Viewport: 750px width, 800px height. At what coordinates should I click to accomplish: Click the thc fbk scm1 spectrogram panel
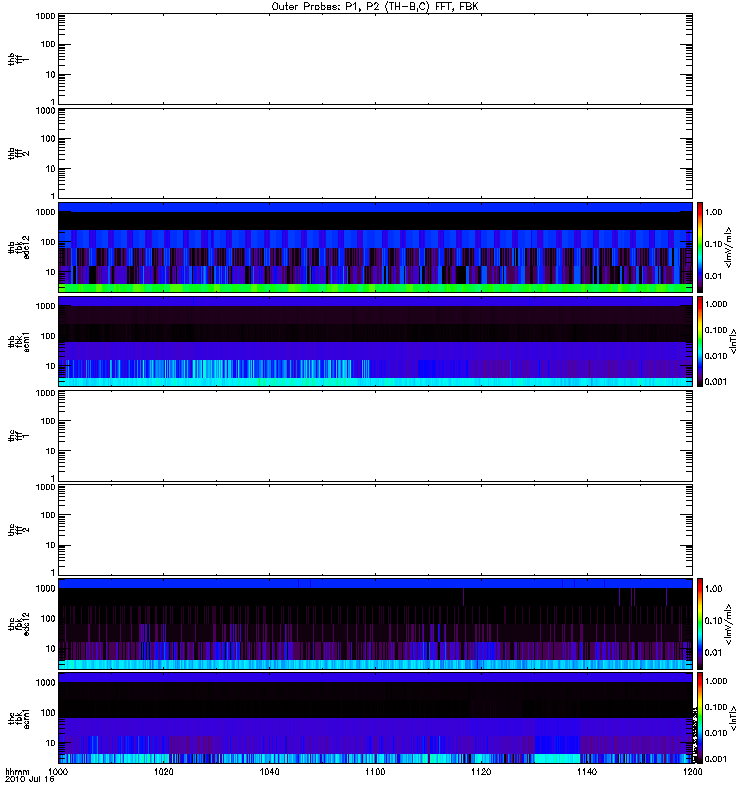375,718
